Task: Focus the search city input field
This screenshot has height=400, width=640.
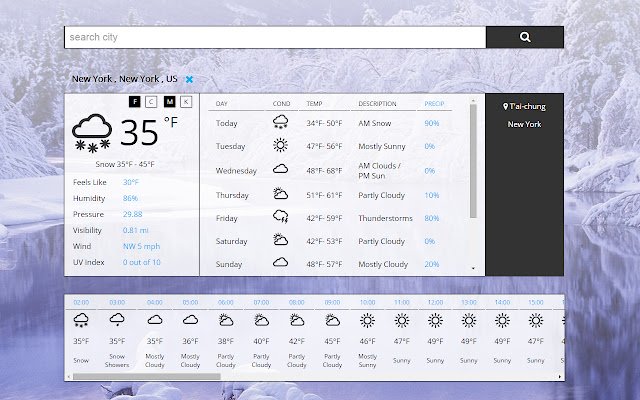Action: click(275, 37)
